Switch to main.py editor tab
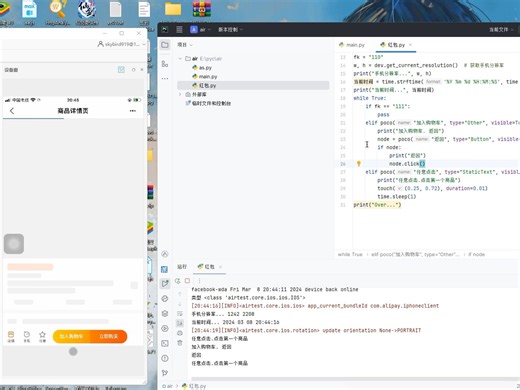Image resolution: width=520 pixels, height=390 pixels. coord(352,45)
